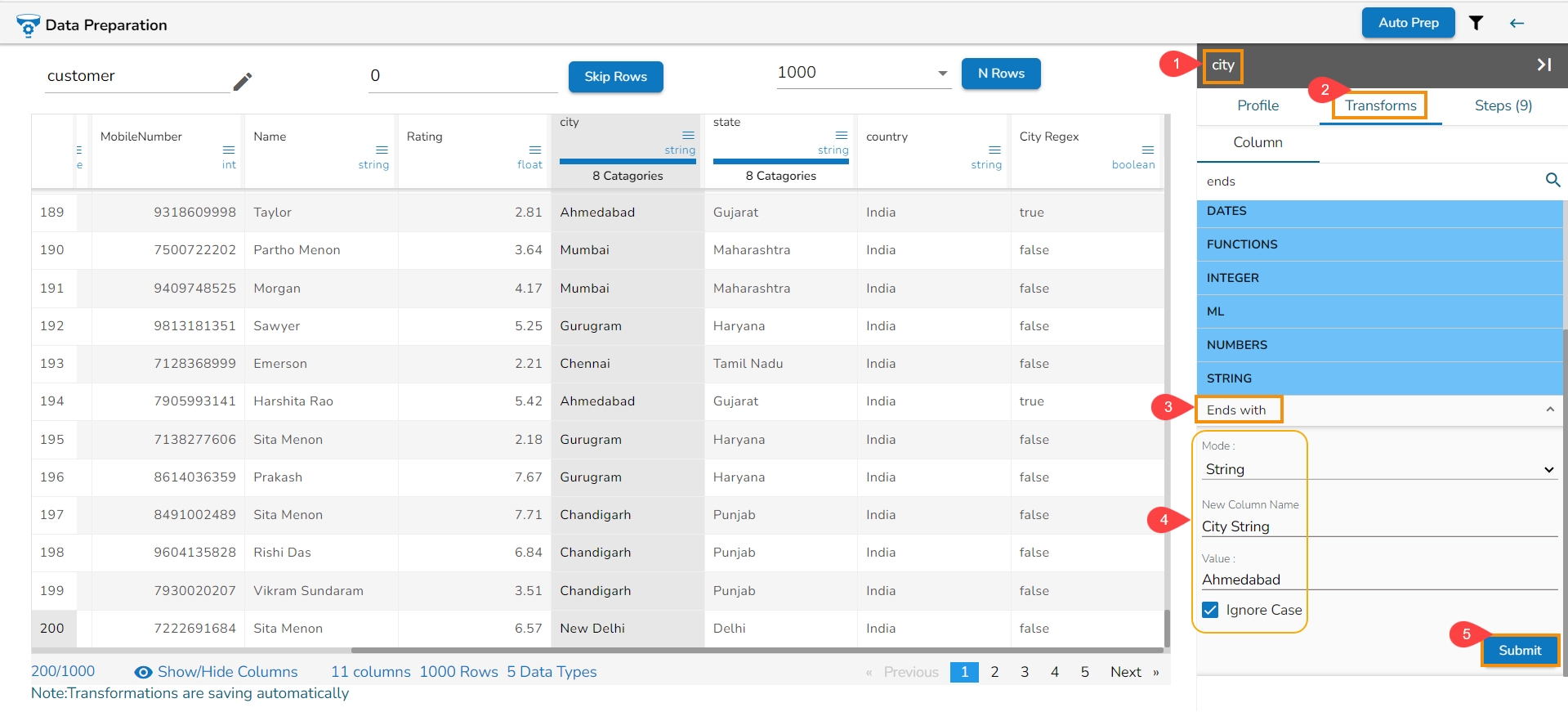This screenshot has width=1568, height=712.
Task: Click the New Column Name field
Action: pos(1379,526)
